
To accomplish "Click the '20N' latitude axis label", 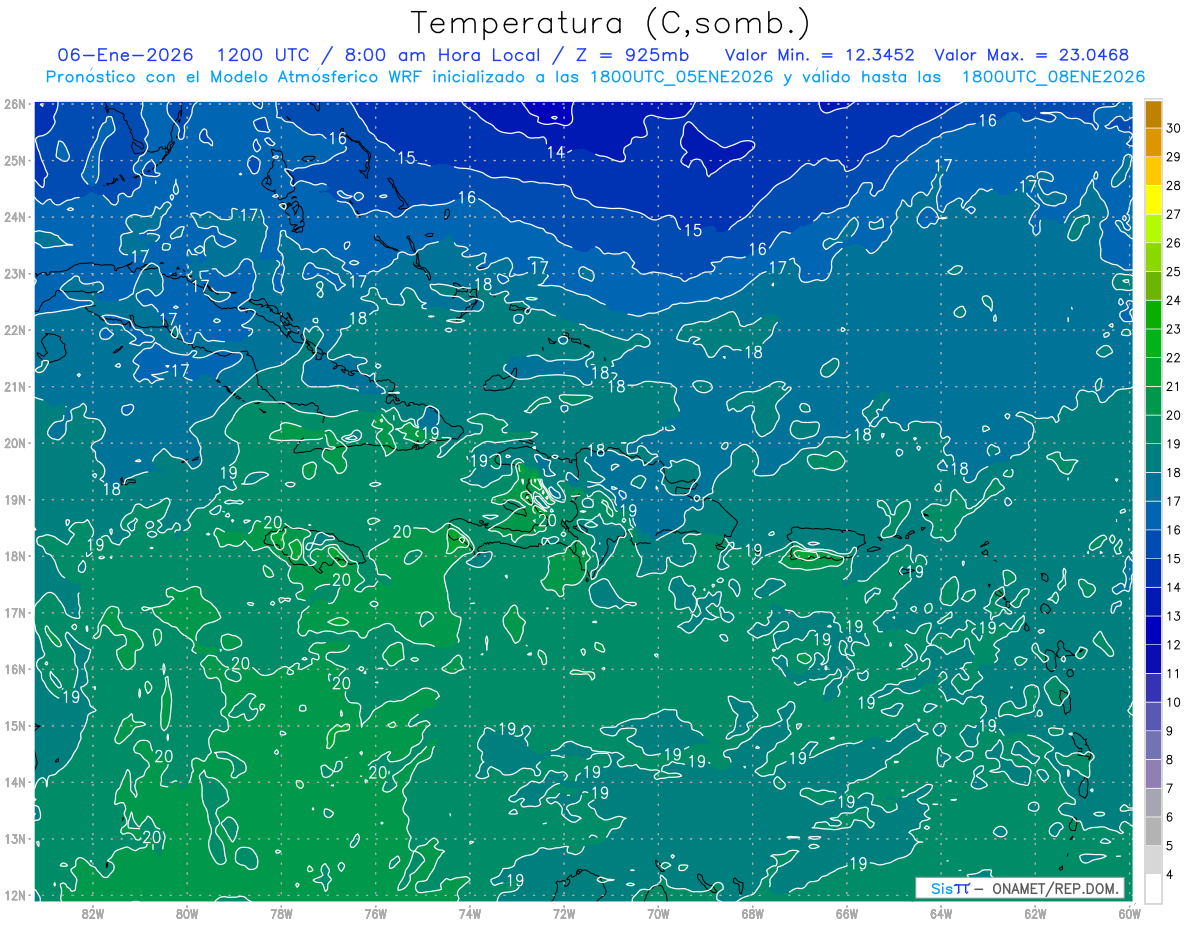I will 14,443.
